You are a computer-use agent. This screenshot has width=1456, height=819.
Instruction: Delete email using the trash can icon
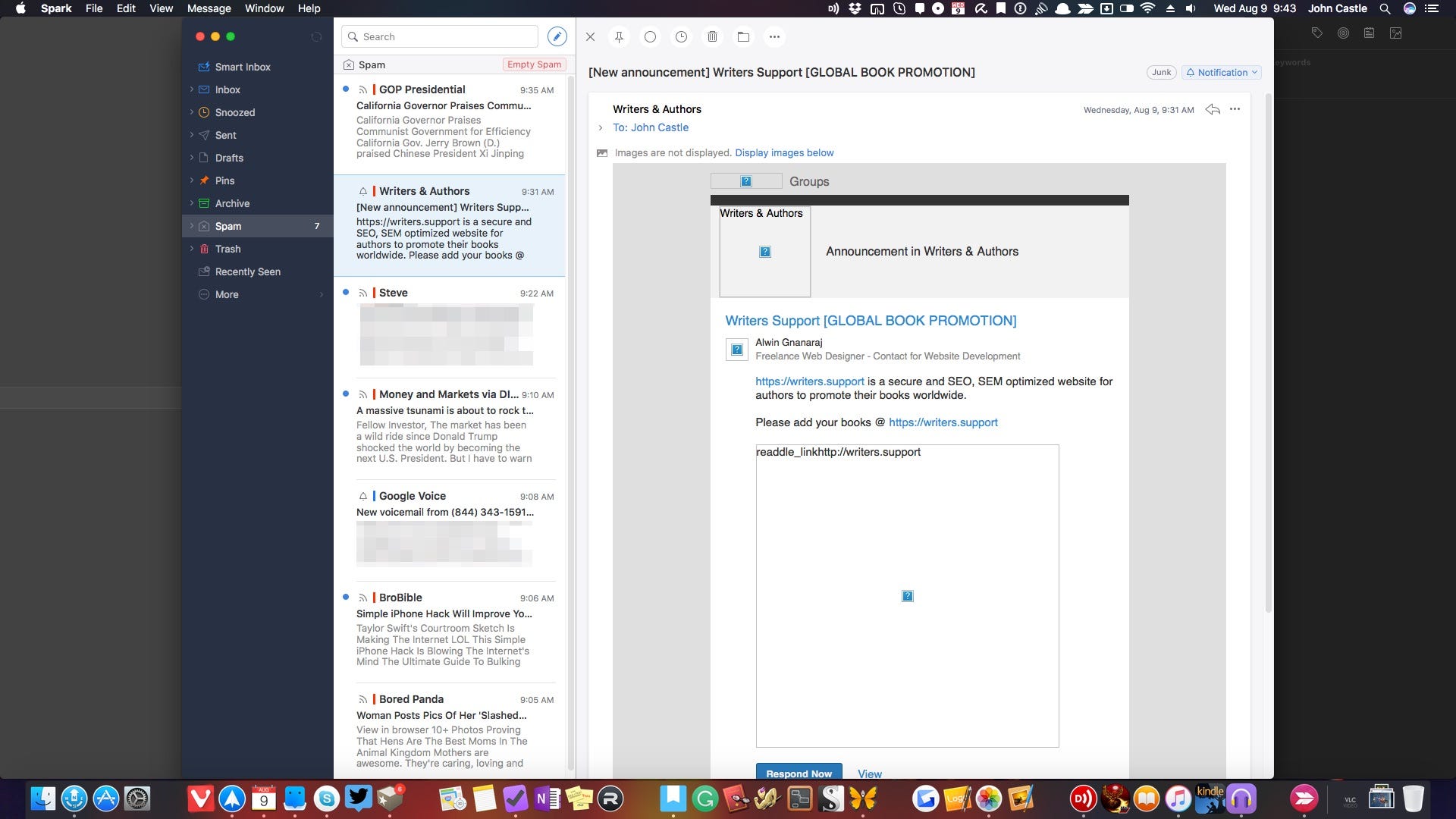(712, 36)
